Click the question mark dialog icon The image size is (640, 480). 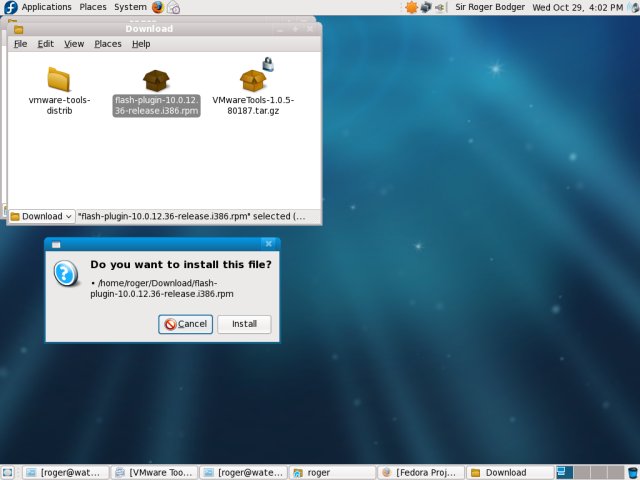[66, 273]
